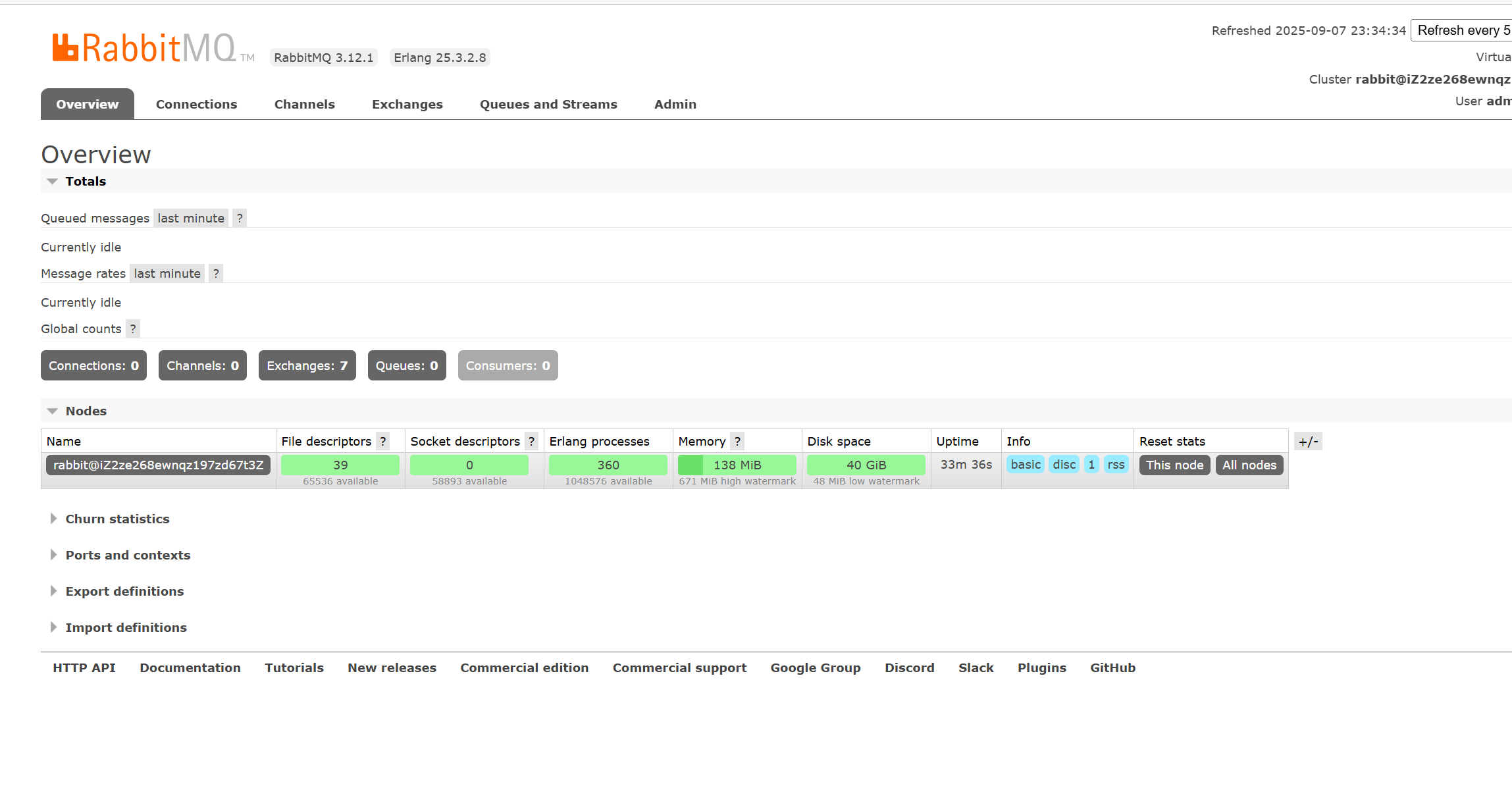The image size is (1512, 807).
Task: Click the 671 MiB high watermark text
Action: [737, 481]
